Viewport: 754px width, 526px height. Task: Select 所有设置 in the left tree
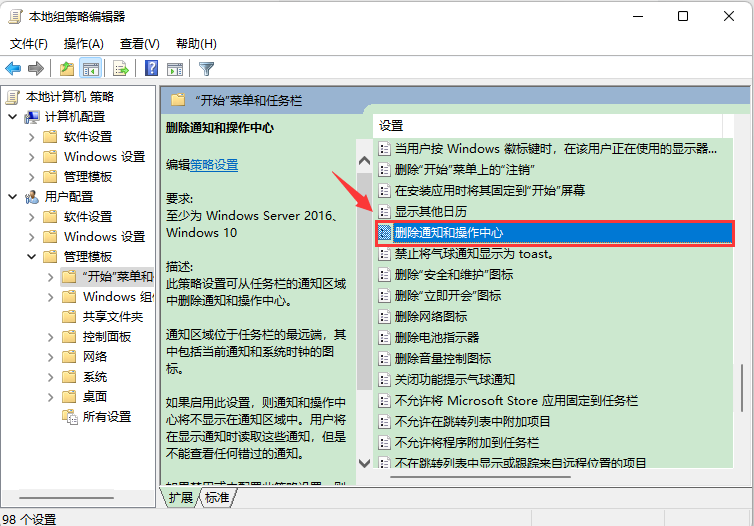[x=106, y=417]
